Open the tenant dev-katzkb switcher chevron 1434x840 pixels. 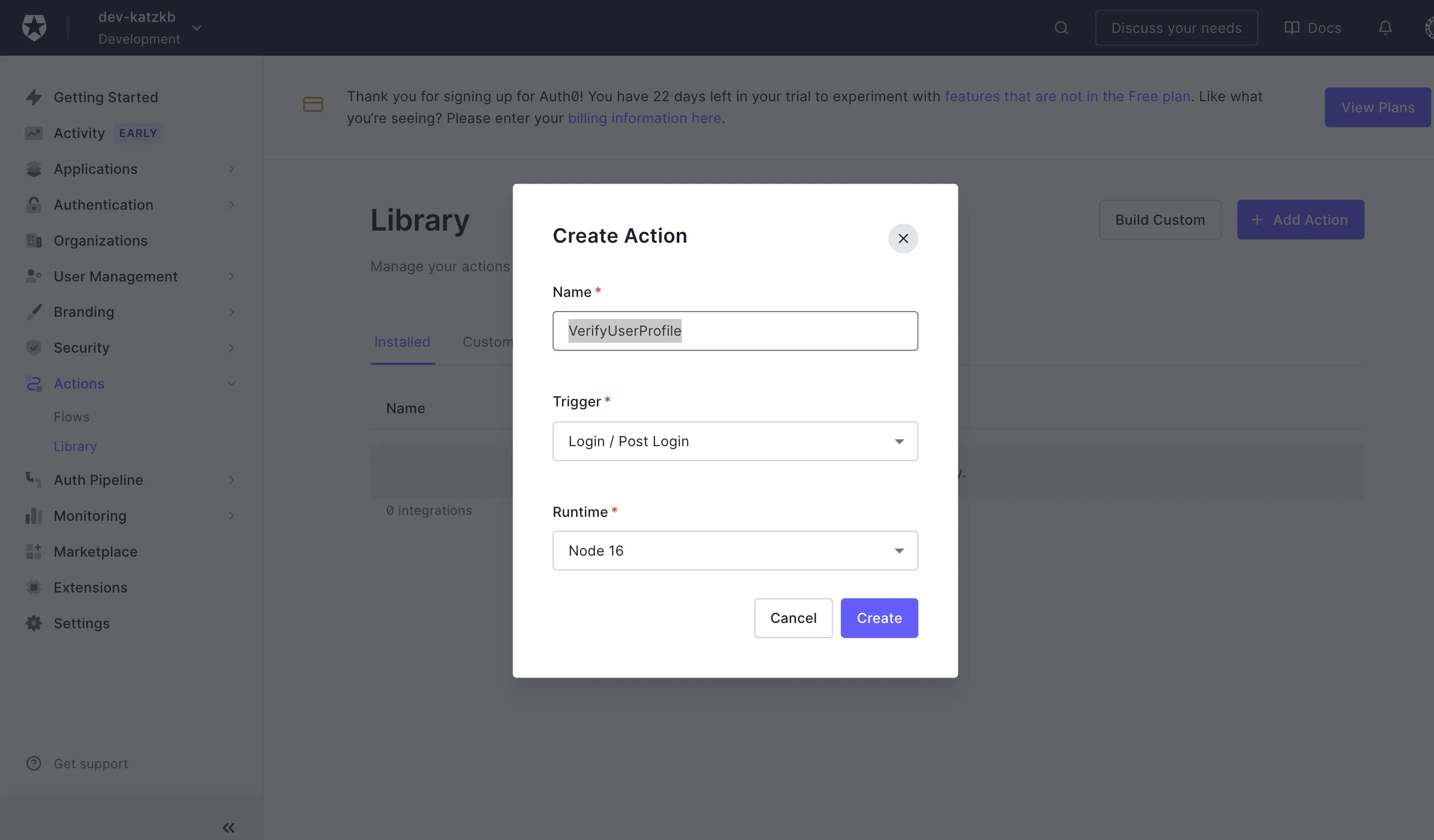pos(197,27)
